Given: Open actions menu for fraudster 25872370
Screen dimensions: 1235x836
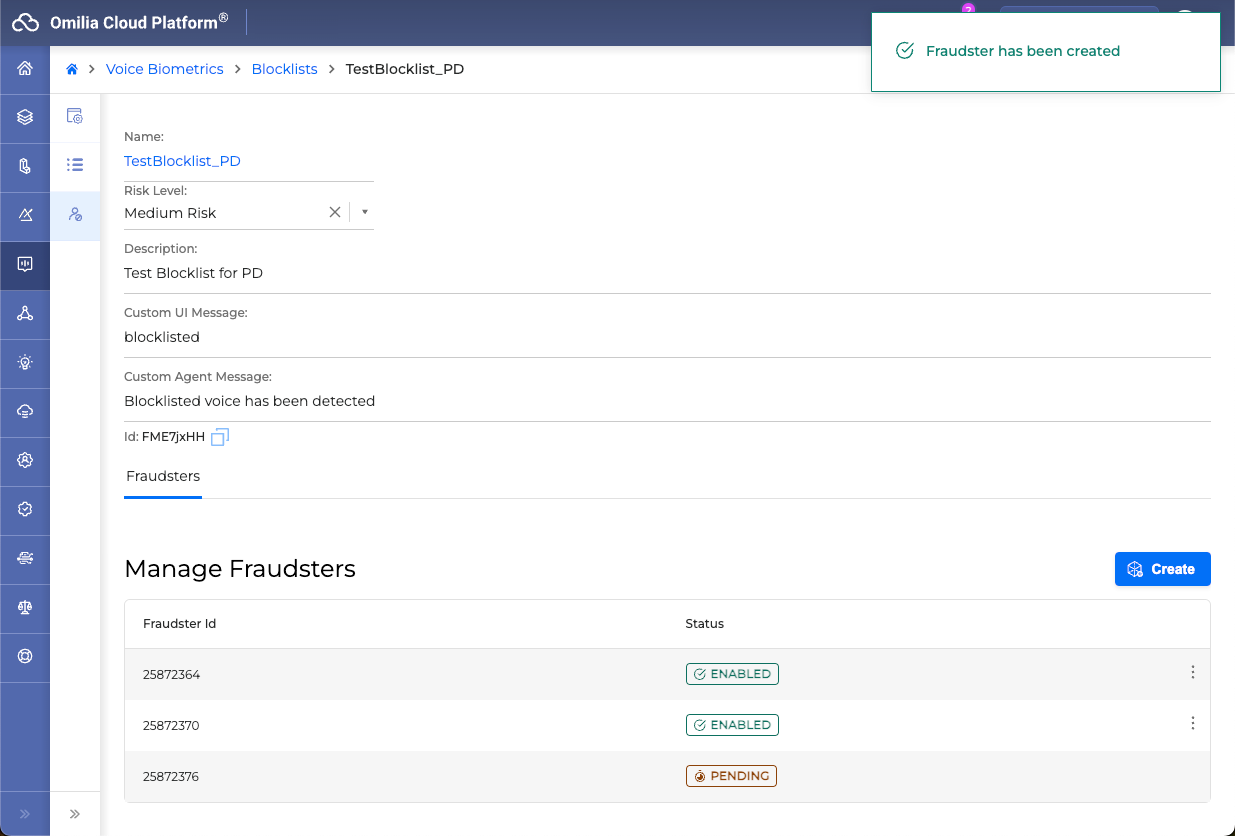Looking at the screenshot, I should [x=1192, y=724].
